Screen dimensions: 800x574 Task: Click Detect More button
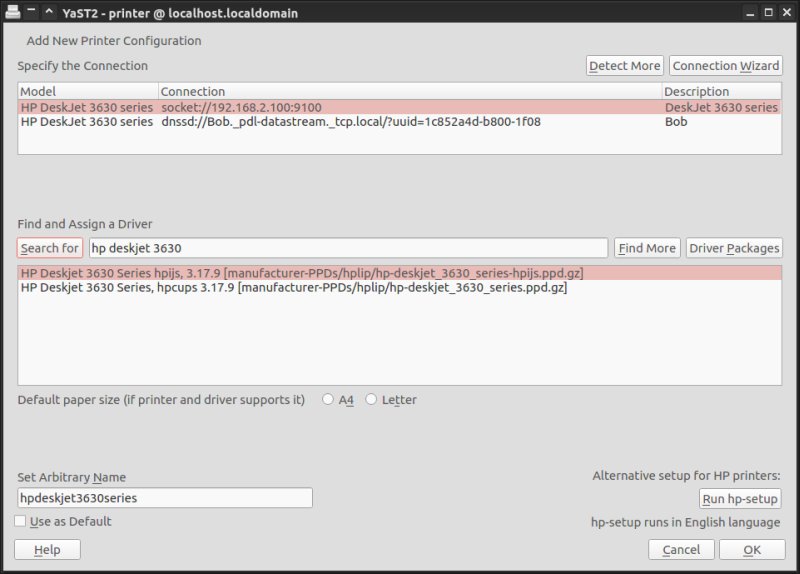coord(624,66)
